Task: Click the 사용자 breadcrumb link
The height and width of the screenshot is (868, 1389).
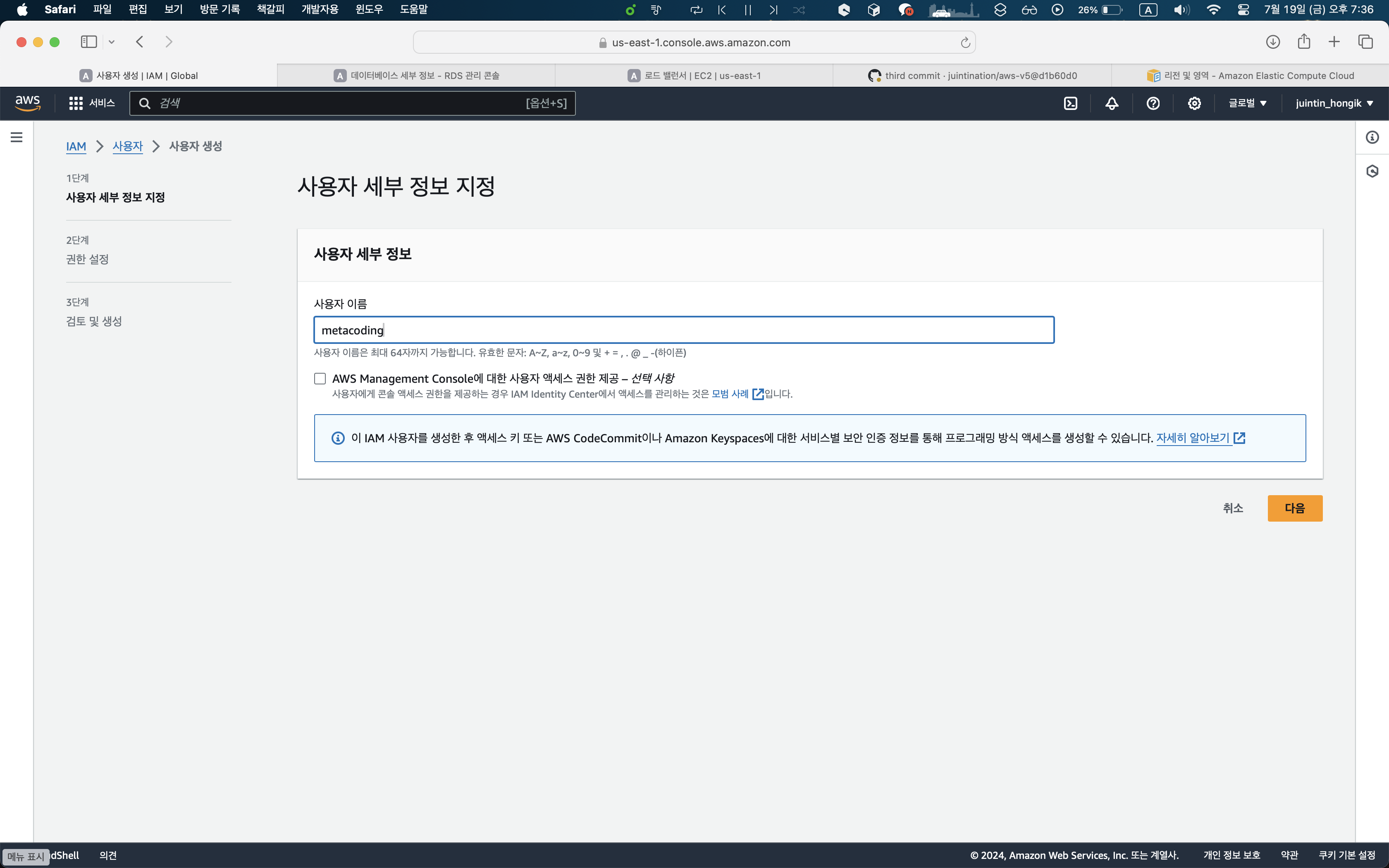Action: (x=127, y=146)
